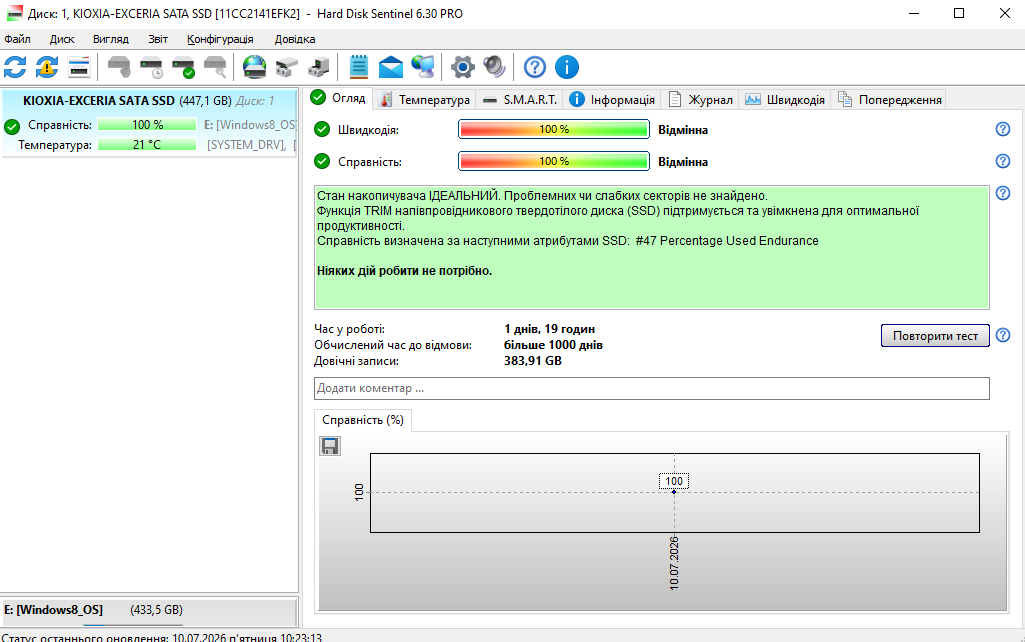1025x642 pixels.
Task: Click the globe with monitor network icon
Action: 423,67
